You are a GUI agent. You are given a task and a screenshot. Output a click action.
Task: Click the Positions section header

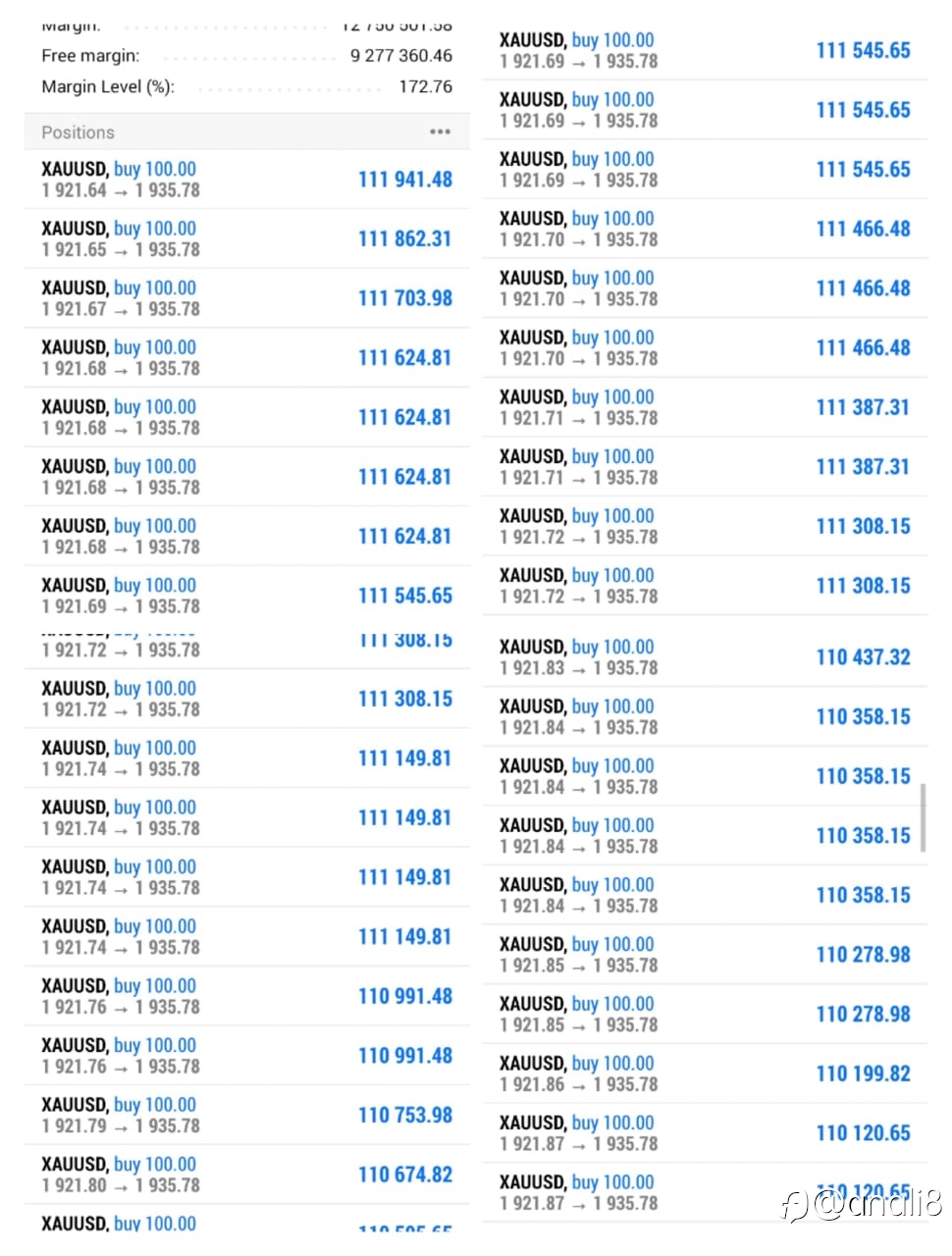coord(246,131)
